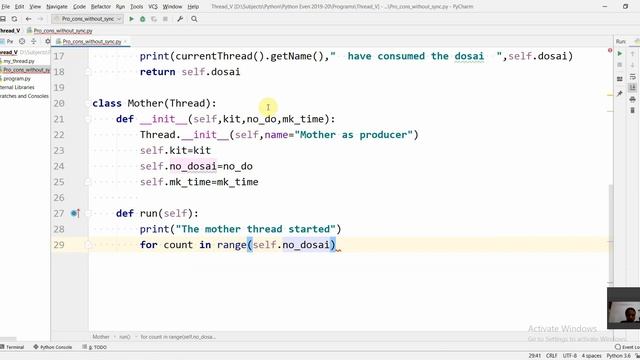Click the up stack trace arrow in Run panel

633,53
